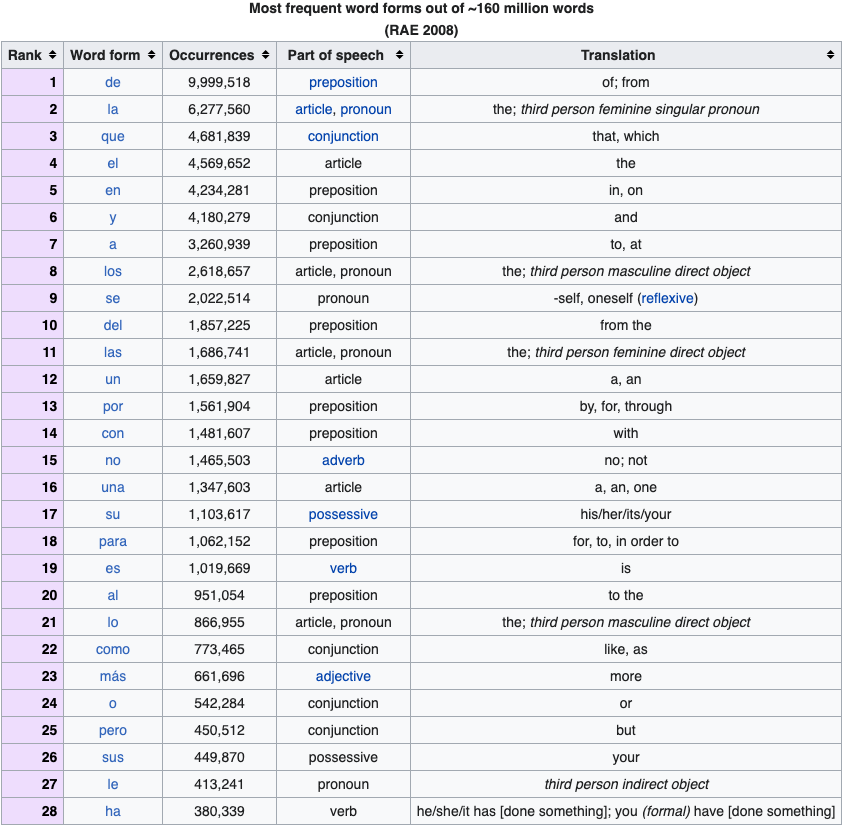Sort the Translation column via arrow icon
842x825 pixels.
(830, 55)
